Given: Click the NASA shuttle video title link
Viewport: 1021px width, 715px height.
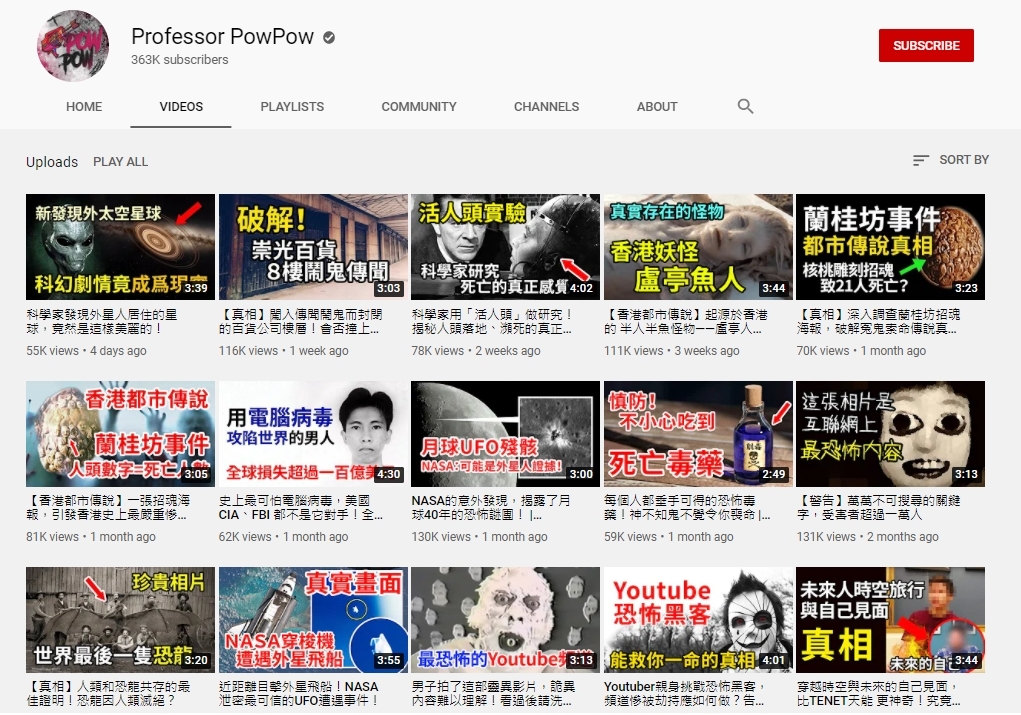Looking at the screenshot, I should tap(312, 694).
